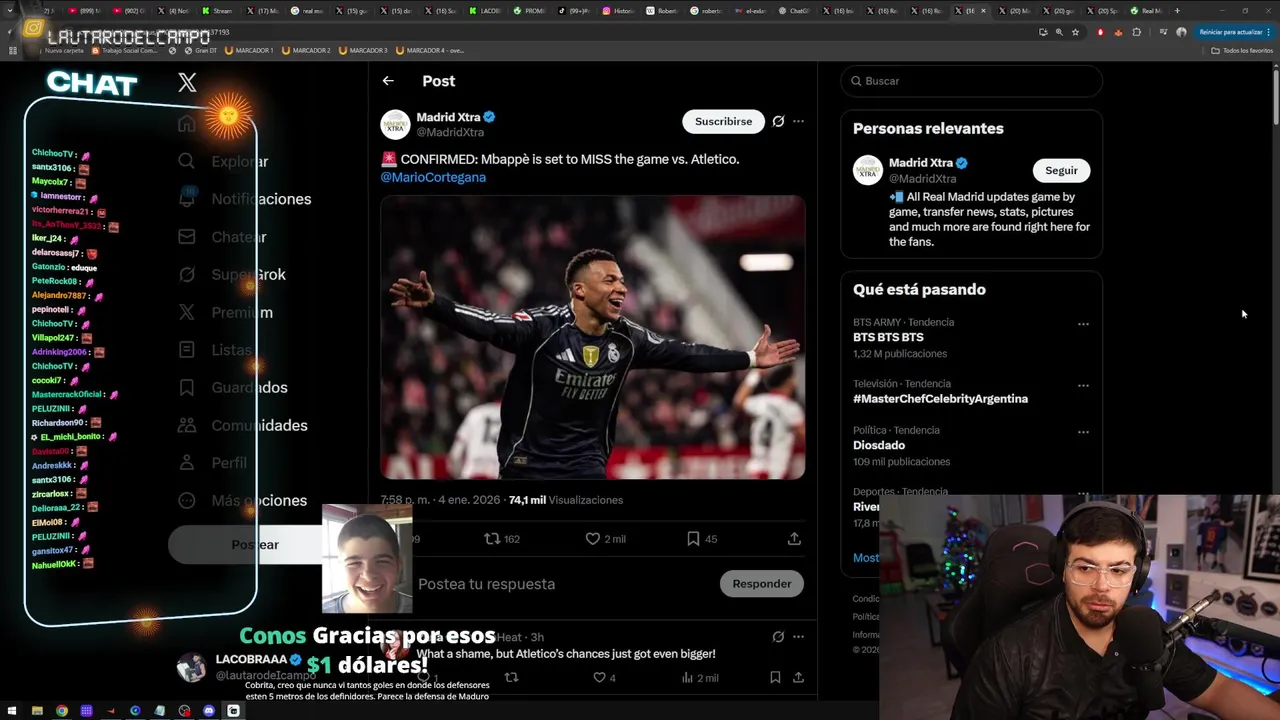Image resolution: width=1280 pixels, height=720 pixels.
Task: Switch to the ChatGPT browser tab
Action: coord(794,11)
